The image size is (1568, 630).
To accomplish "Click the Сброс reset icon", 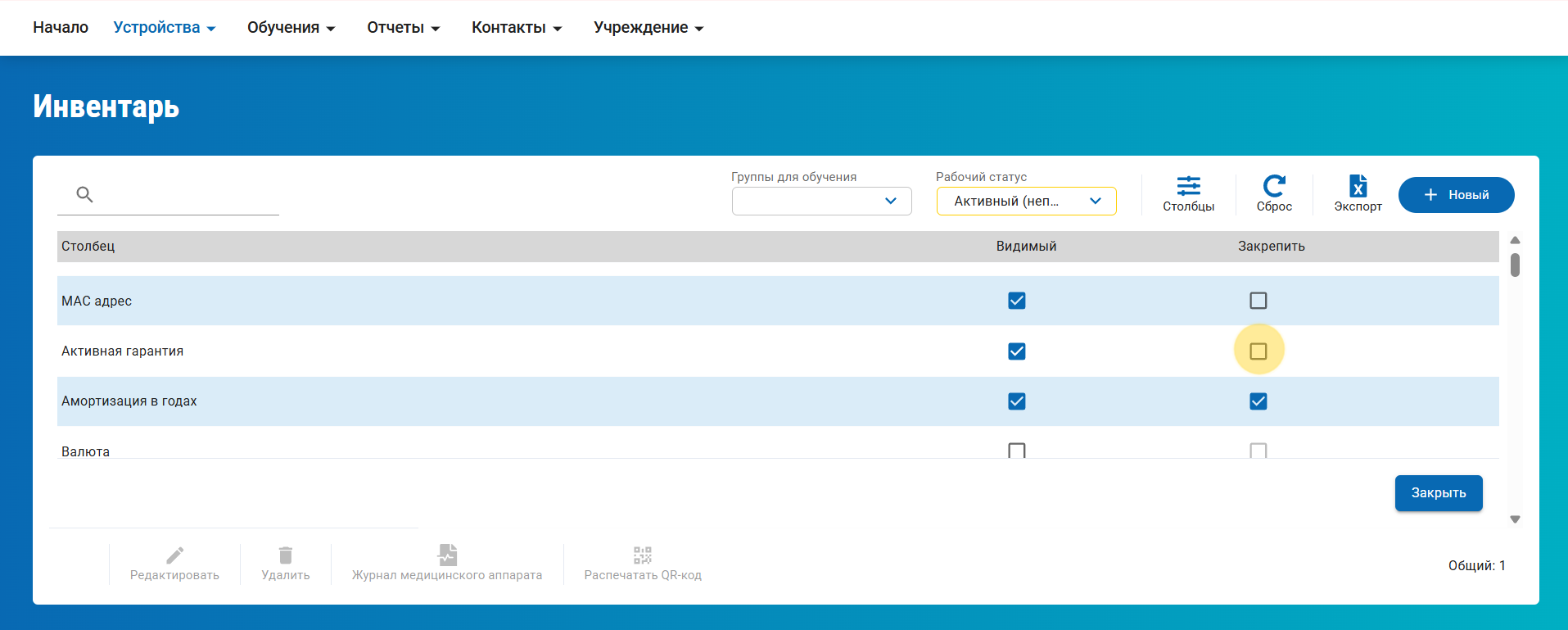I will click(x=1274, y=186).
